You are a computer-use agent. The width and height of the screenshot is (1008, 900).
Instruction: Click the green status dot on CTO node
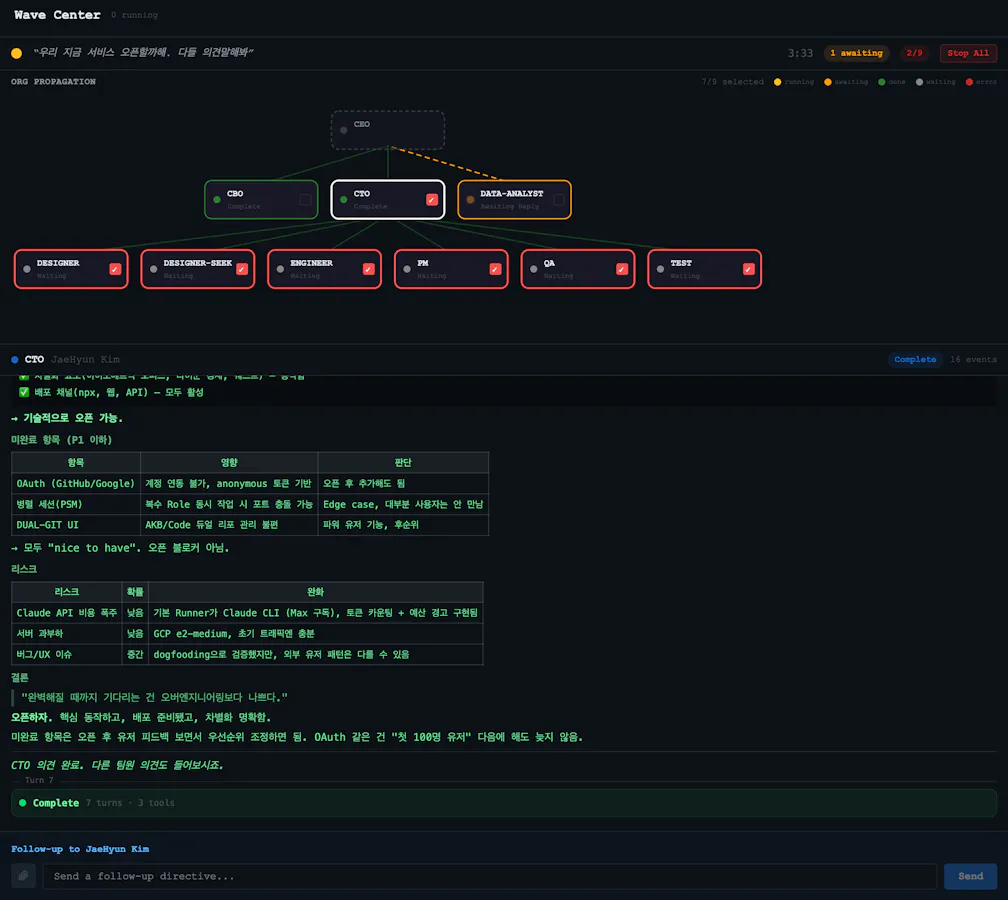pos(344,199)
